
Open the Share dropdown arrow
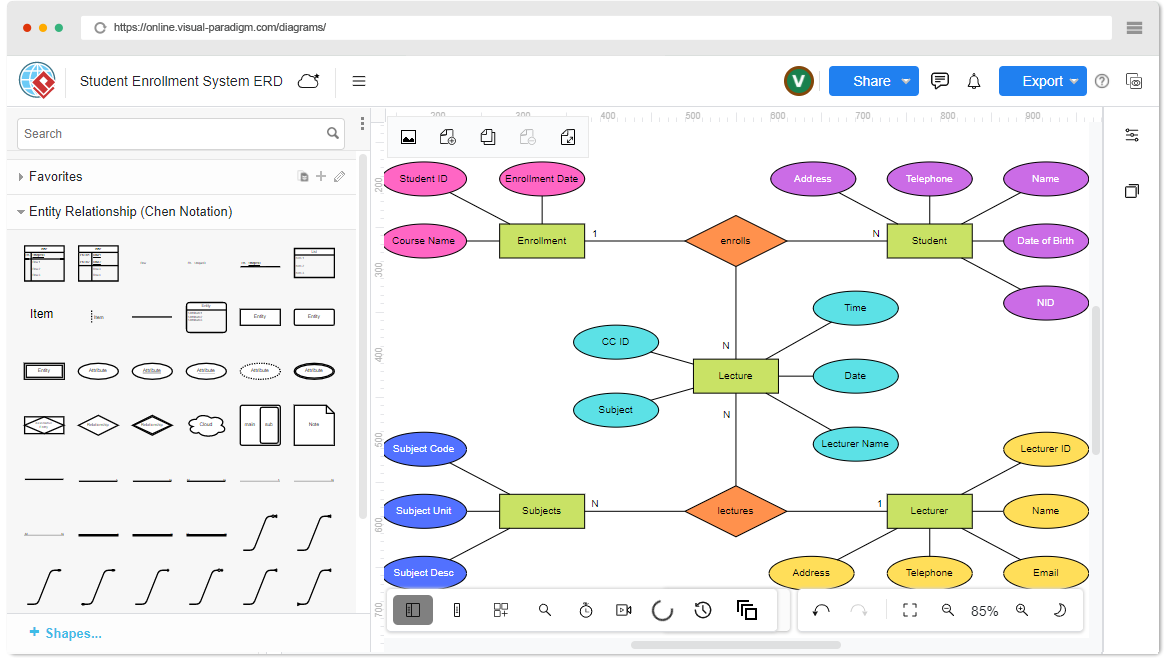pyautogui.click(x=908, y=81)
